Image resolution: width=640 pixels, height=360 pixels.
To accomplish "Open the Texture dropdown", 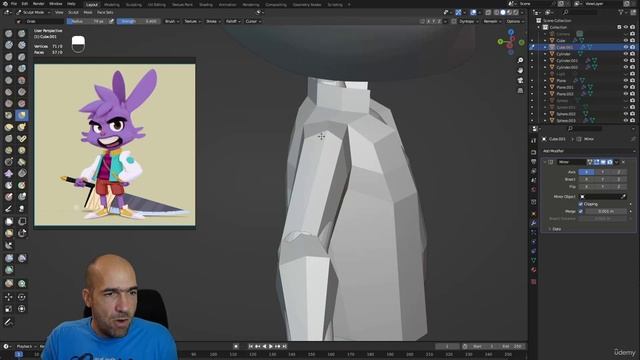I will [192, 21].
